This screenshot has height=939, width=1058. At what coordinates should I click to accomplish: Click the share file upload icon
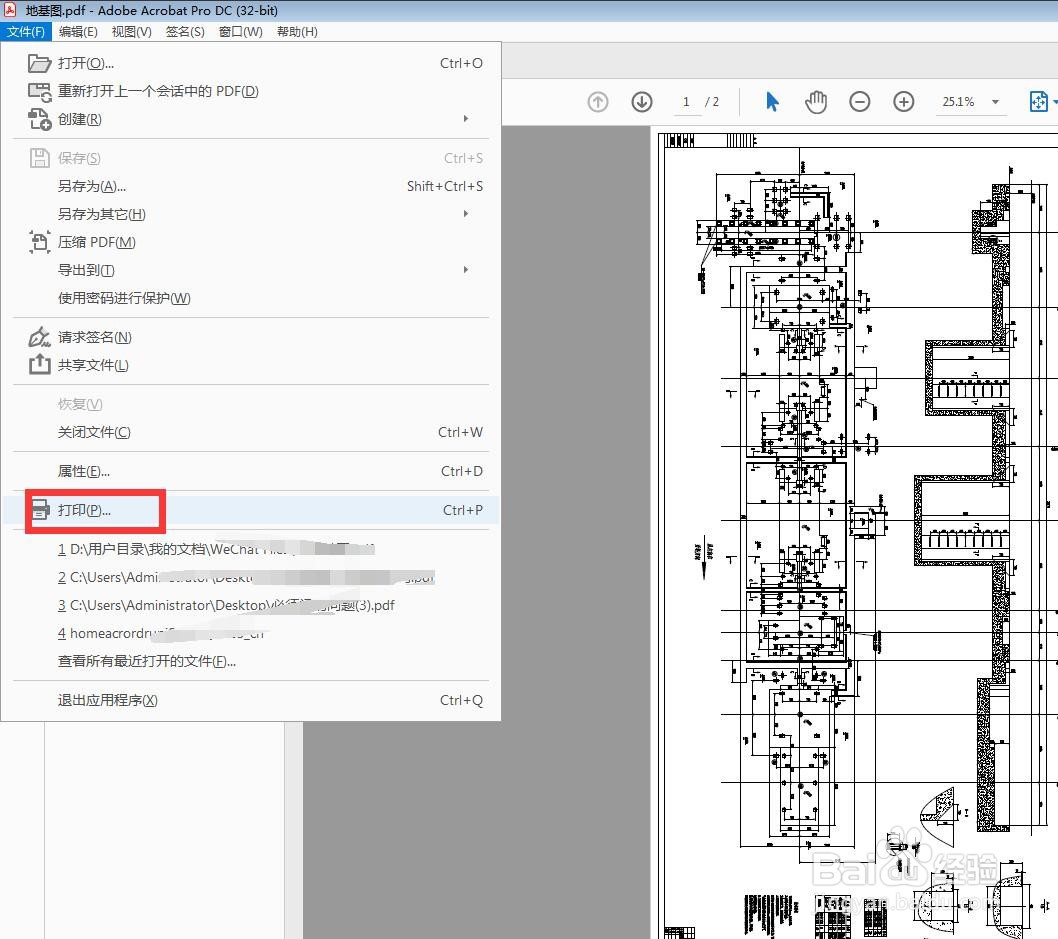pos(39,364)
